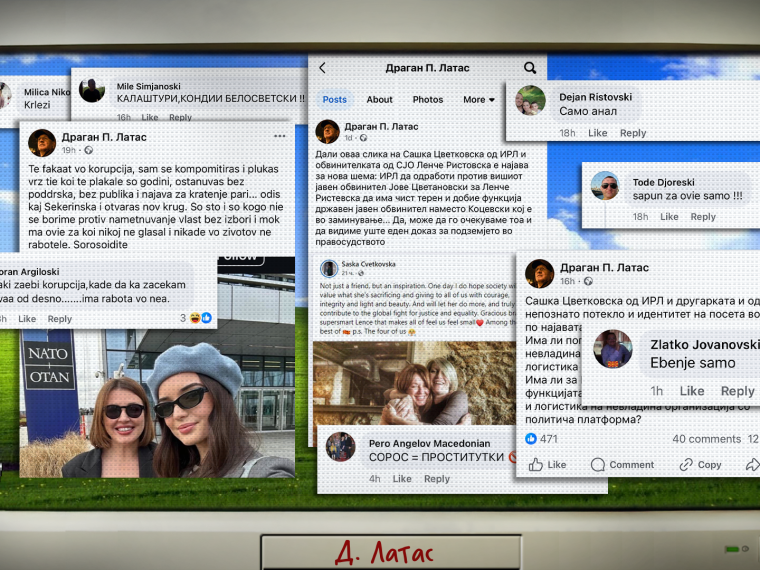Click the author avatar on the 16h post
Screen dimensions: 760x570
(x=539, y=273)
